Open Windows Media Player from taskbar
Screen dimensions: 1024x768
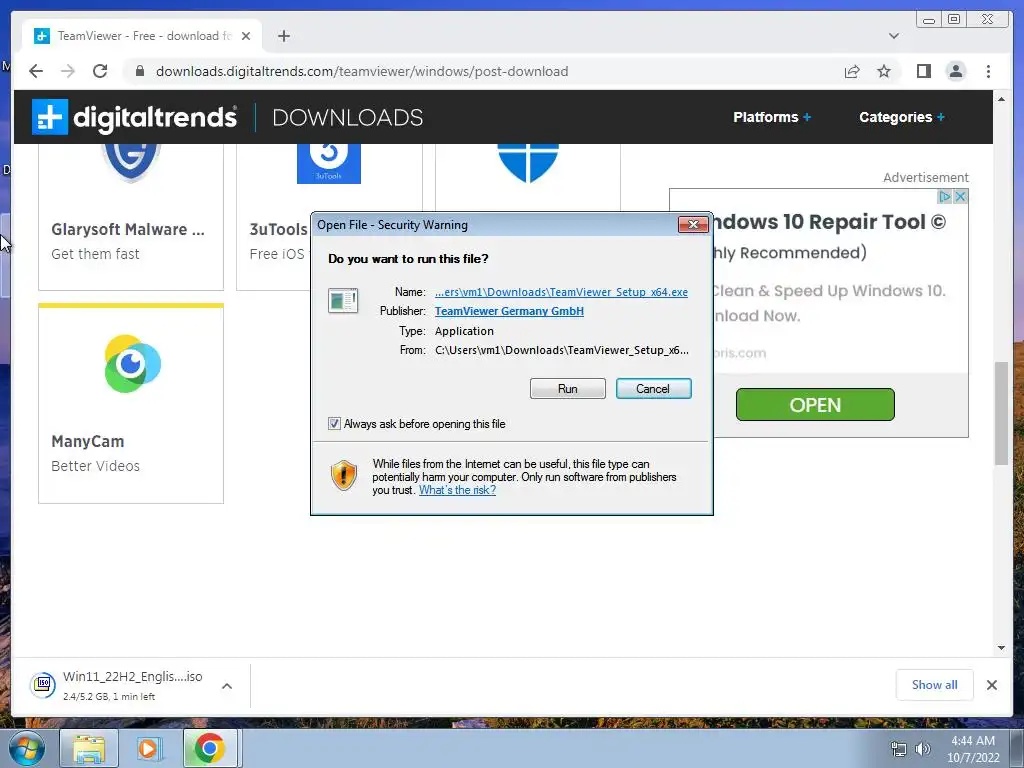[x=148, y=748]
